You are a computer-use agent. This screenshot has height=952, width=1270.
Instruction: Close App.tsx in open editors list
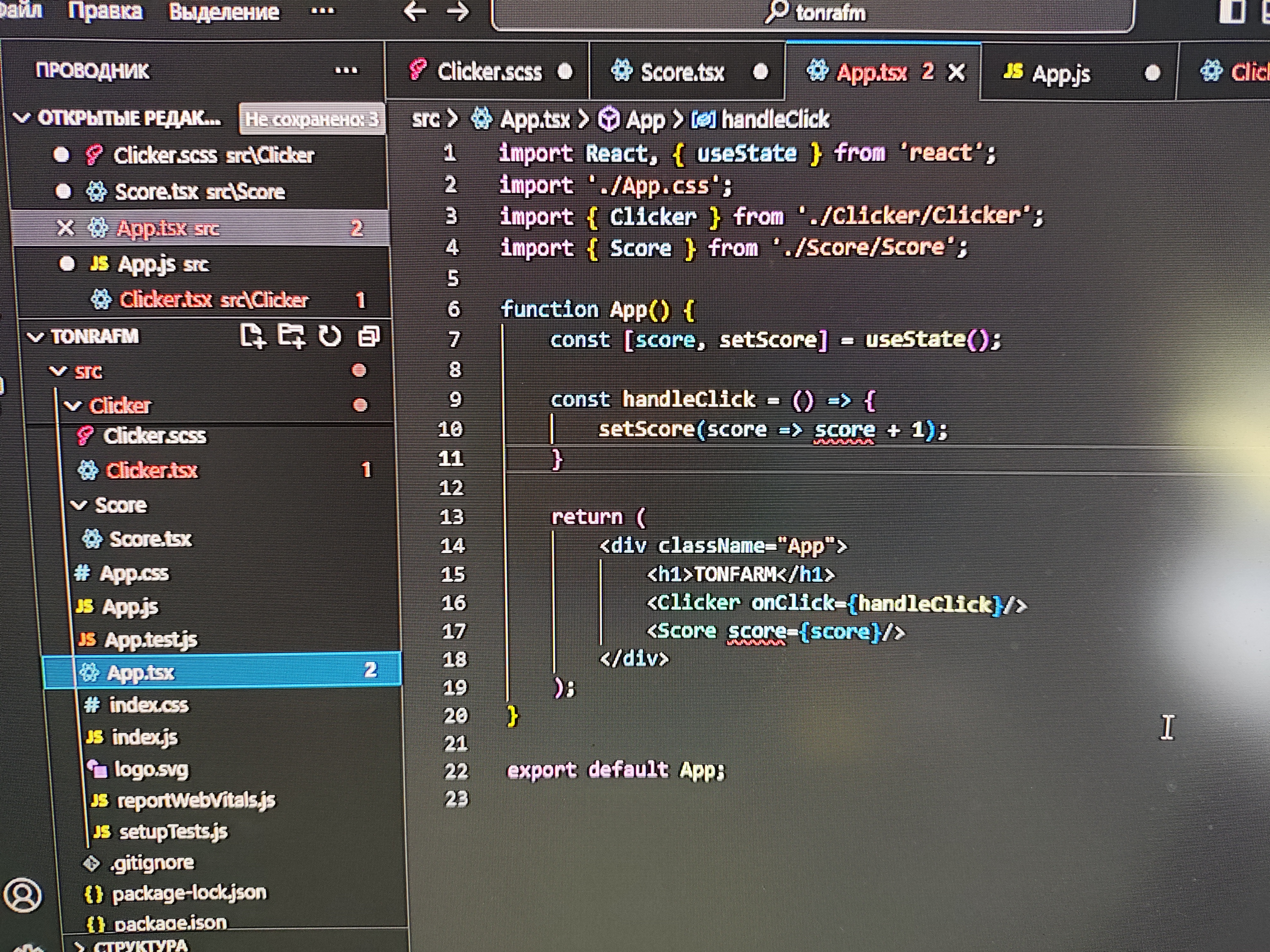(x=65, y=228)
